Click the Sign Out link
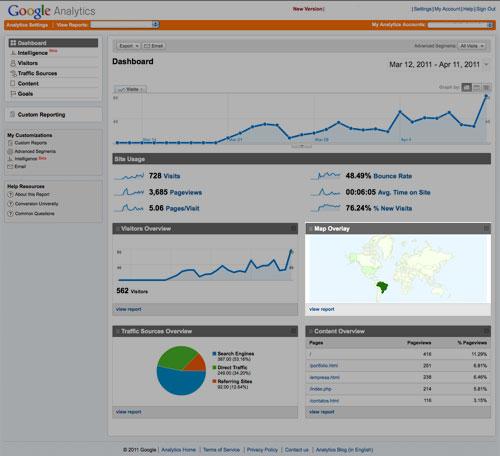 pyautogui.click(x=485, y=9)
